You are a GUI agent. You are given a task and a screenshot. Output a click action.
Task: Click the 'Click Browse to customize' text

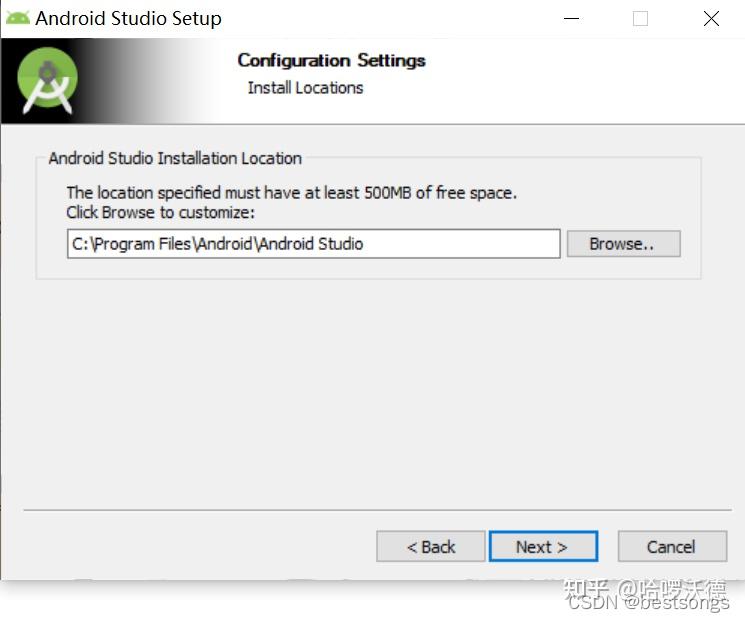pos(161,212)
